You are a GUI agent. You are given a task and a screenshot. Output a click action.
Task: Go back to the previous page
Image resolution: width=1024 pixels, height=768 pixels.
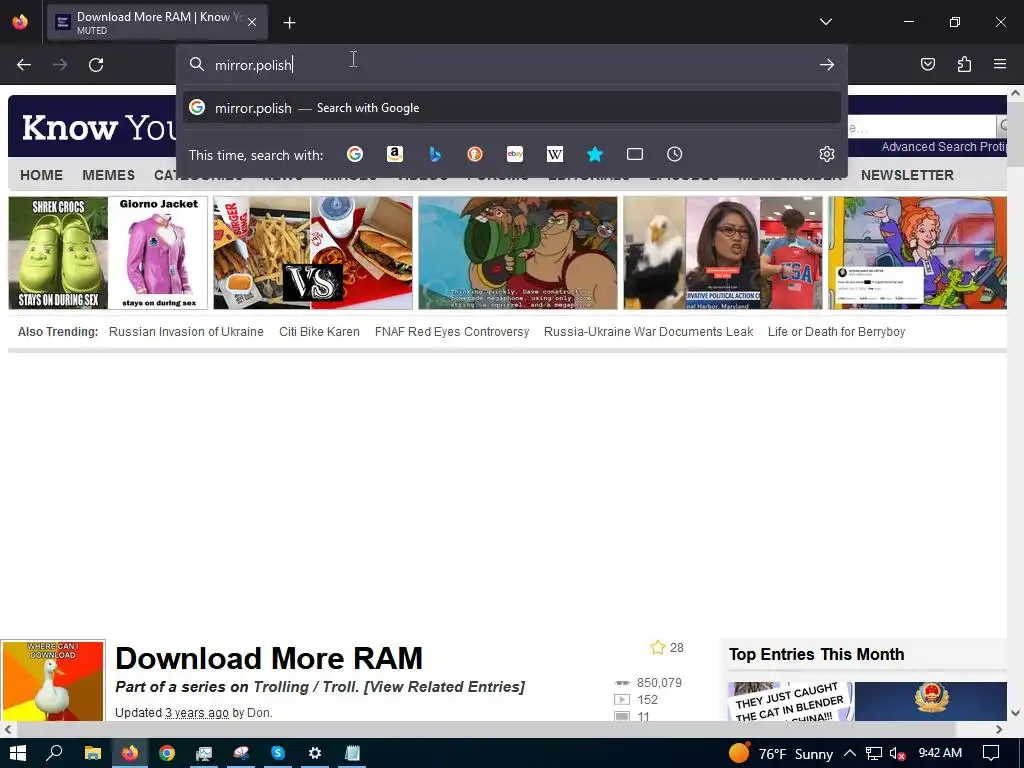pos(24,65)
